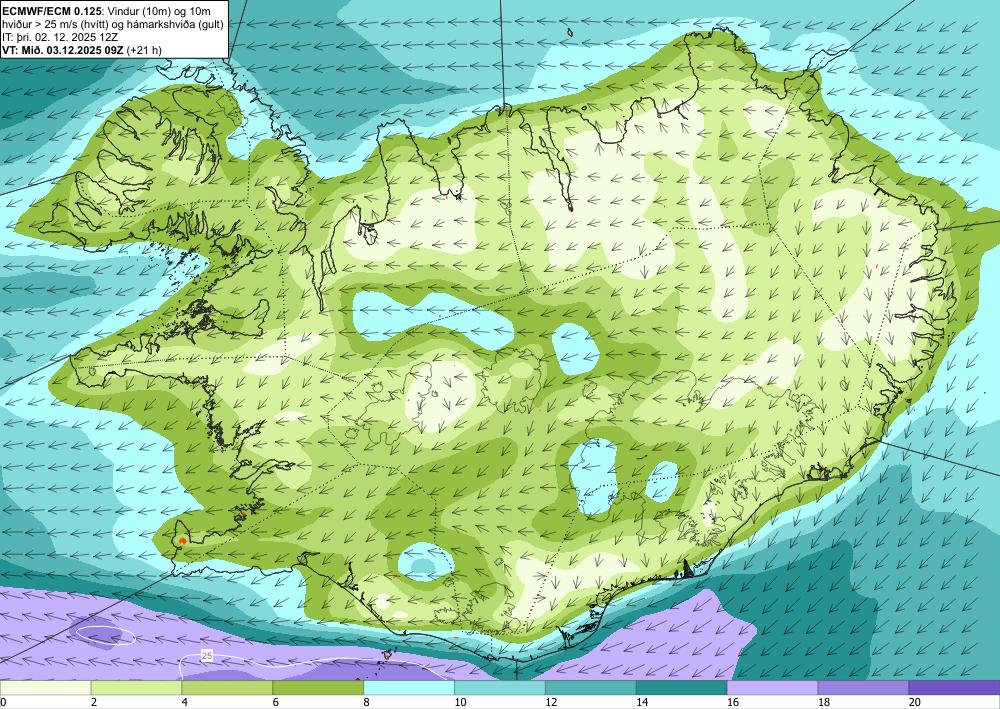
Task: Click the legend value "16"
Action: tap(733, 703)
